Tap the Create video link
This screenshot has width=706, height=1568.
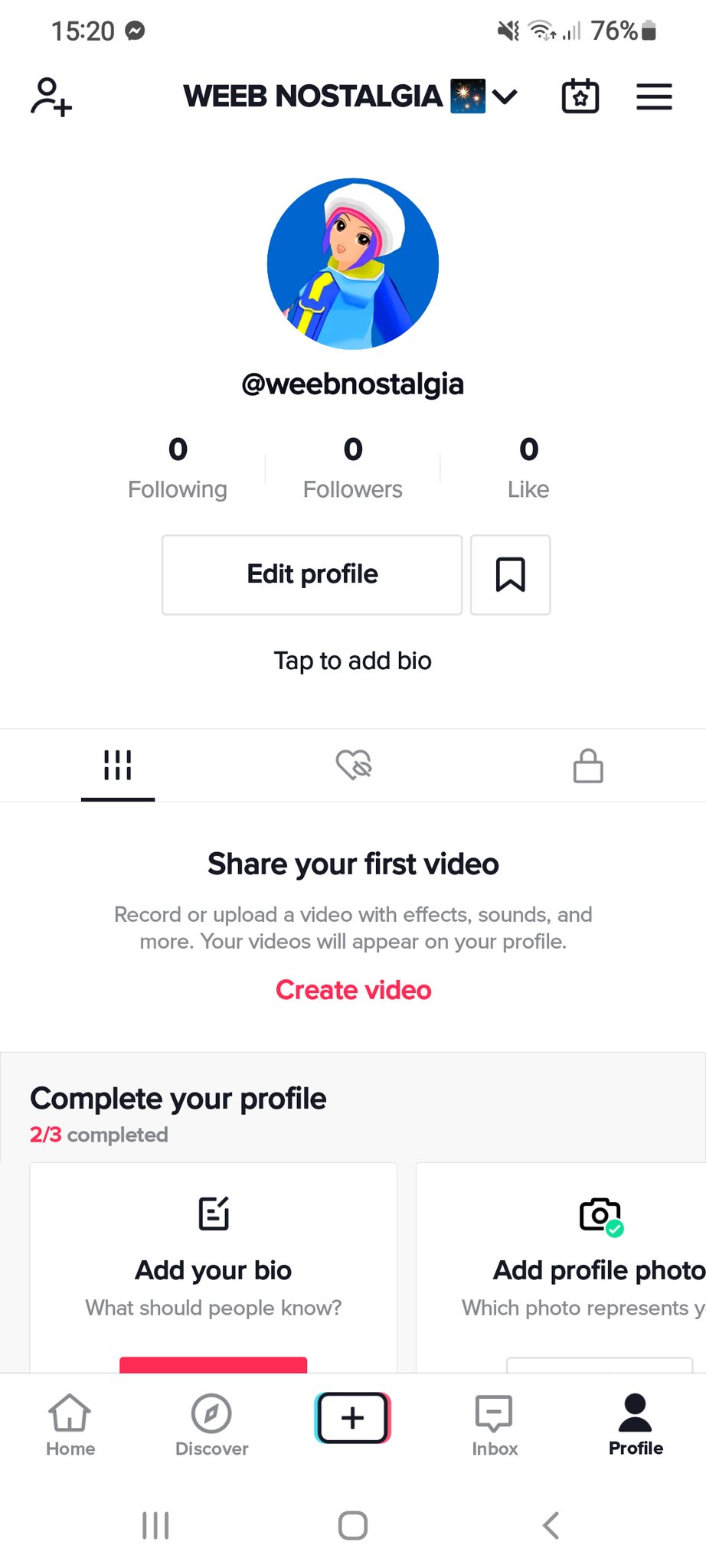click(353, 990)
